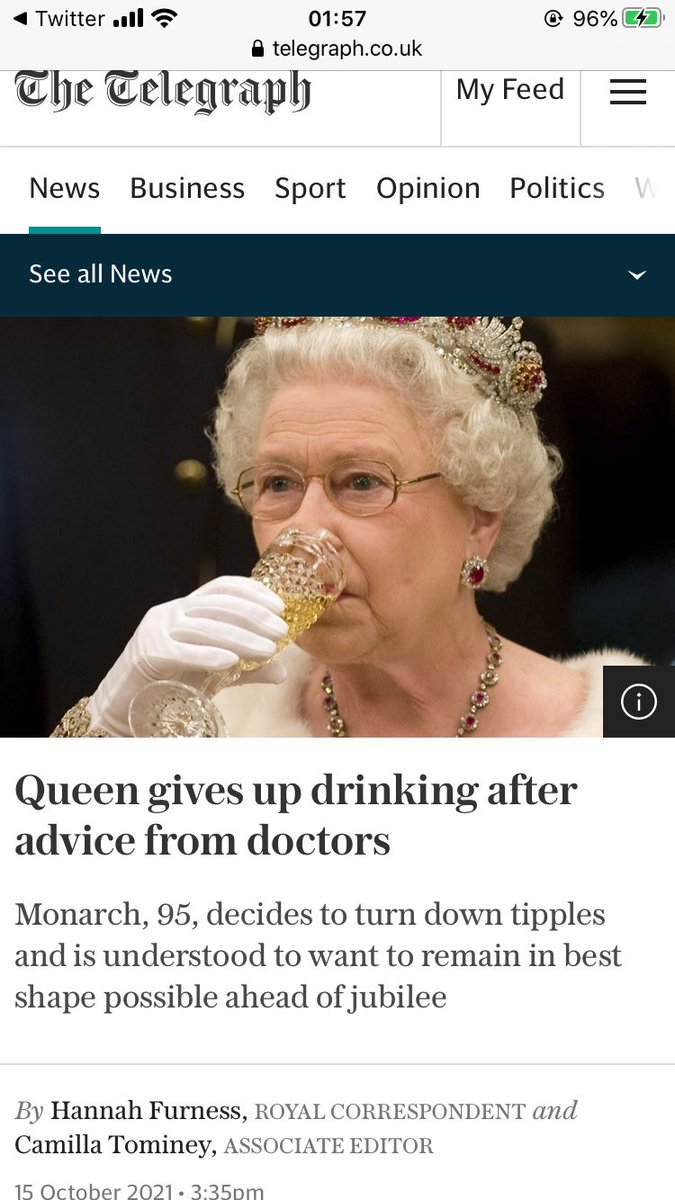Tap the Queen drinking article photo
Viewport: 675px width, 1200px height.
[x=337, y=527]
